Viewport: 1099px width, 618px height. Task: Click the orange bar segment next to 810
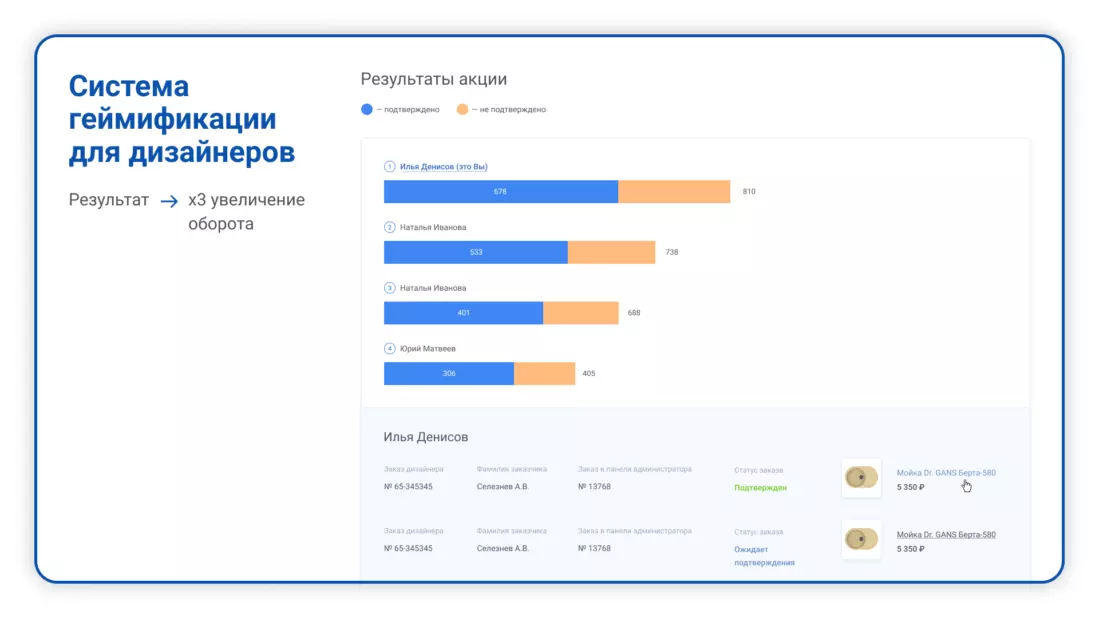pos(674,191)
